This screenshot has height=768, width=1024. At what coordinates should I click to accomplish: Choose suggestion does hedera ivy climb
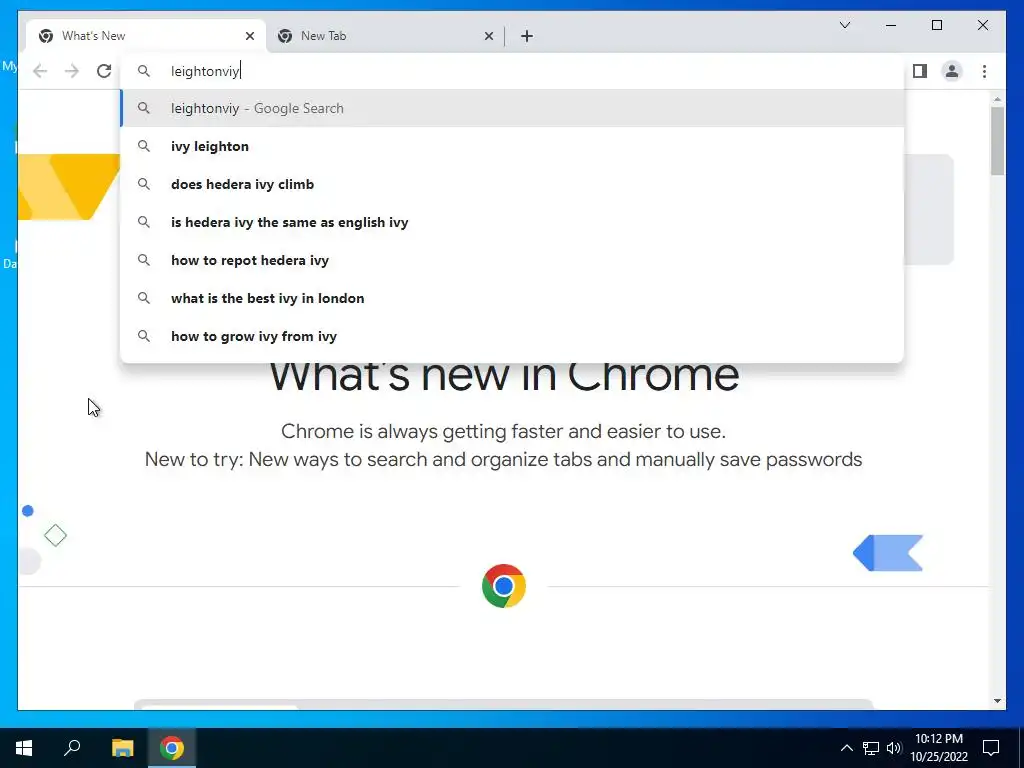click(x=513, y=184)
